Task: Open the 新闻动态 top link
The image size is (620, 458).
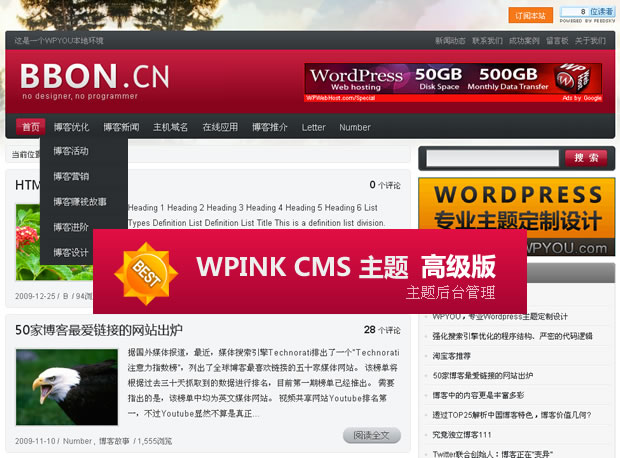Action: (x=450, y=41)
